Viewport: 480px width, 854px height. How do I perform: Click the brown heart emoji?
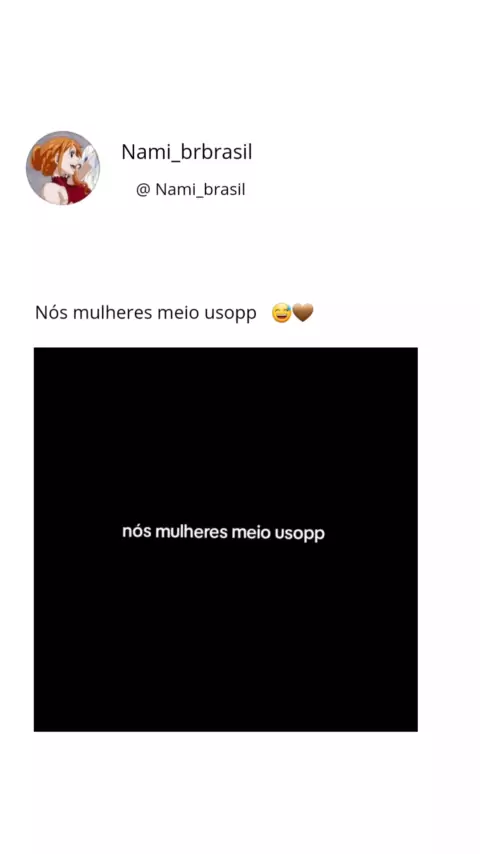click(303, 313)
